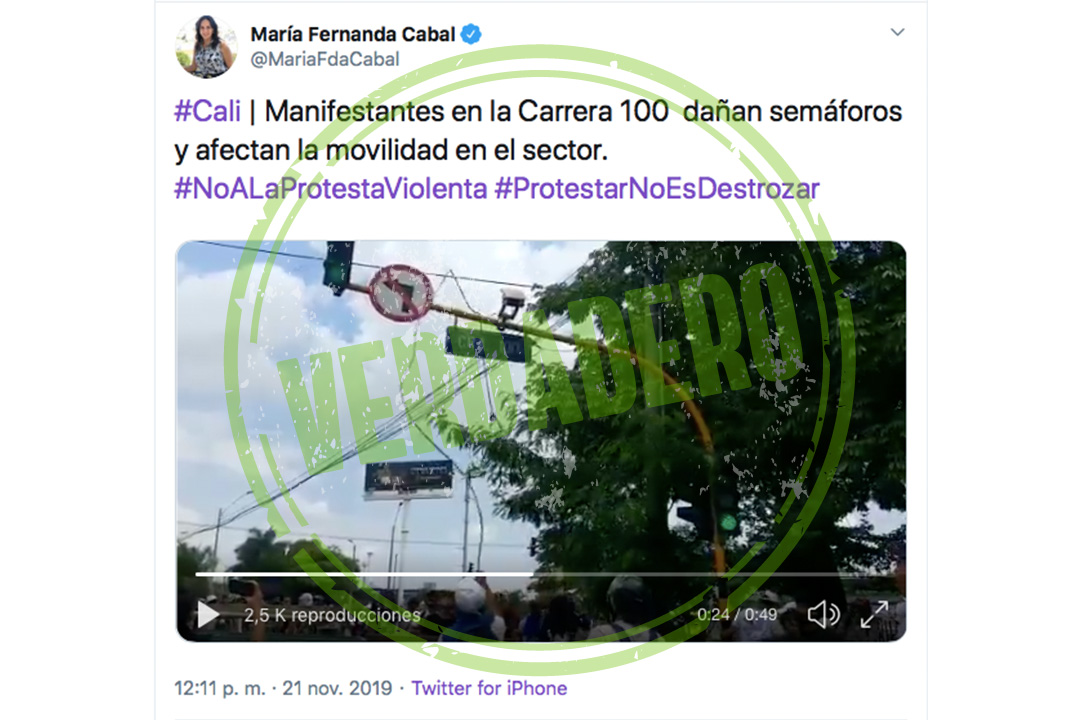Open tweet options chevron menu
1080x720 pixels.
pyautogui.click(x=897, y=32)
